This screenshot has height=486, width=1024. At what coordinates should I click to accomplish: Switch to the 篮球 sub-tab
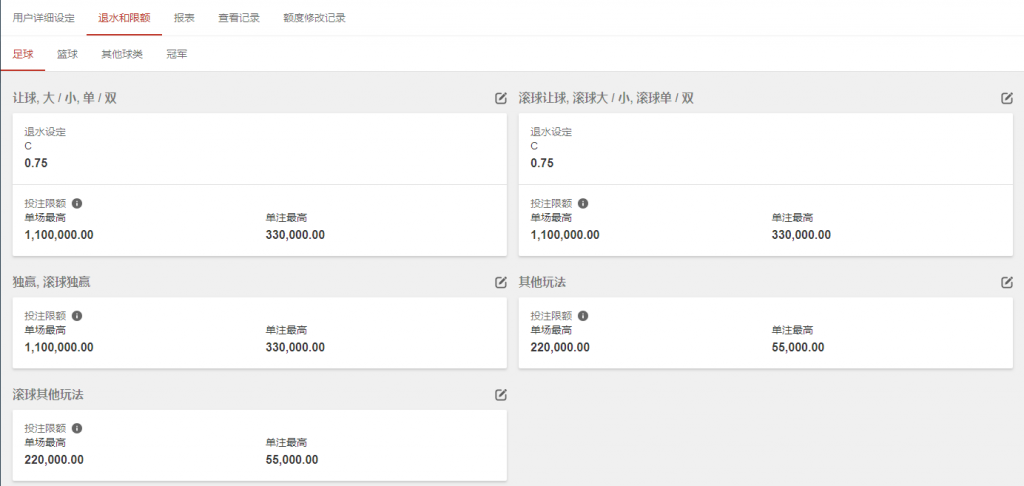(67, 54)
